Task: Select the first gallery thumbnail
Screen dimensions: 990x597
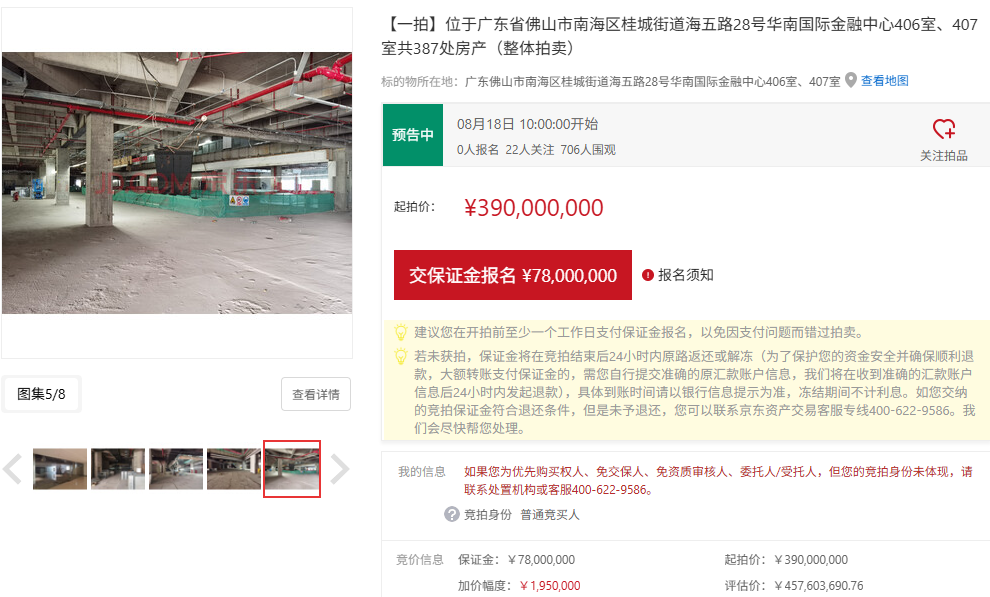Action: pyautogui.click(x=60, y=469)
